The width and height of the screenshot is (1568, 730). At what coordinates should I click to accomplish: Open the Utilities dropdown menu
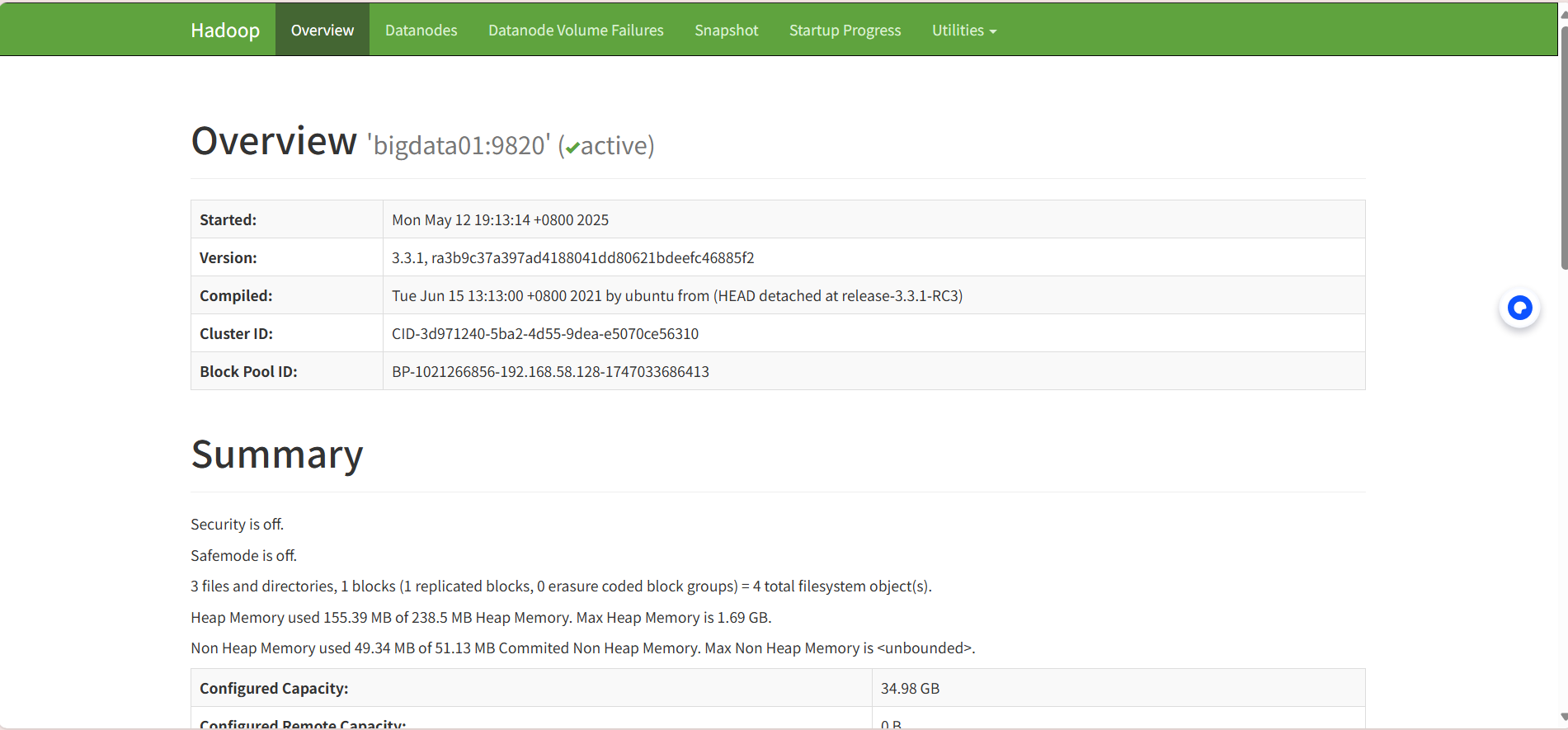coord(964,31)
